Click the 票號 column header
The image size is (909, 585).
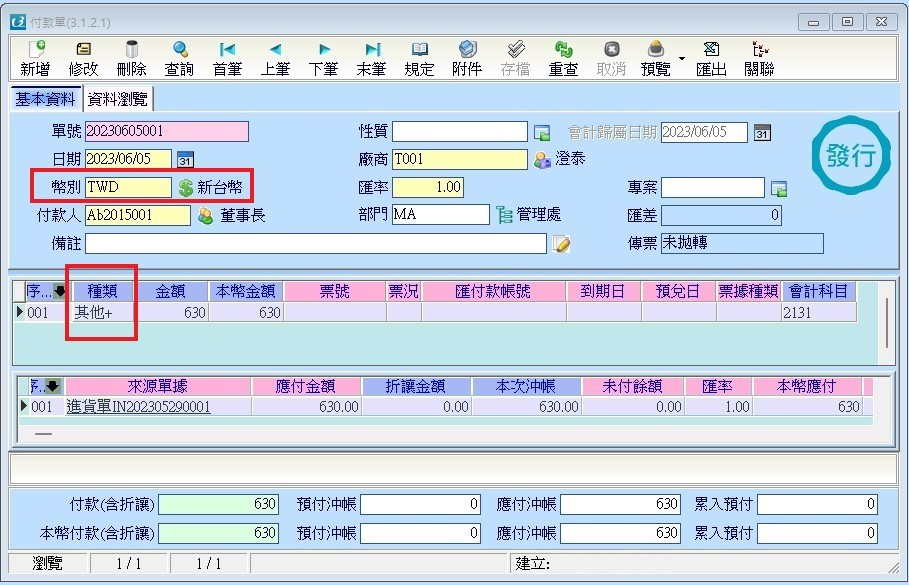(334, 291)
